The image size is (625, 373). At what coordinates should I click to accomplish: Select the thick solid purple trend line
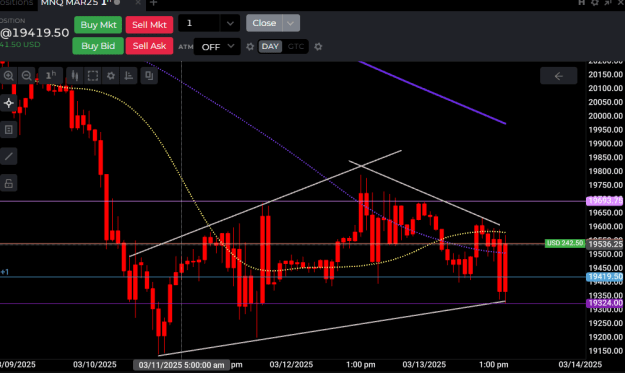point(432,92)
